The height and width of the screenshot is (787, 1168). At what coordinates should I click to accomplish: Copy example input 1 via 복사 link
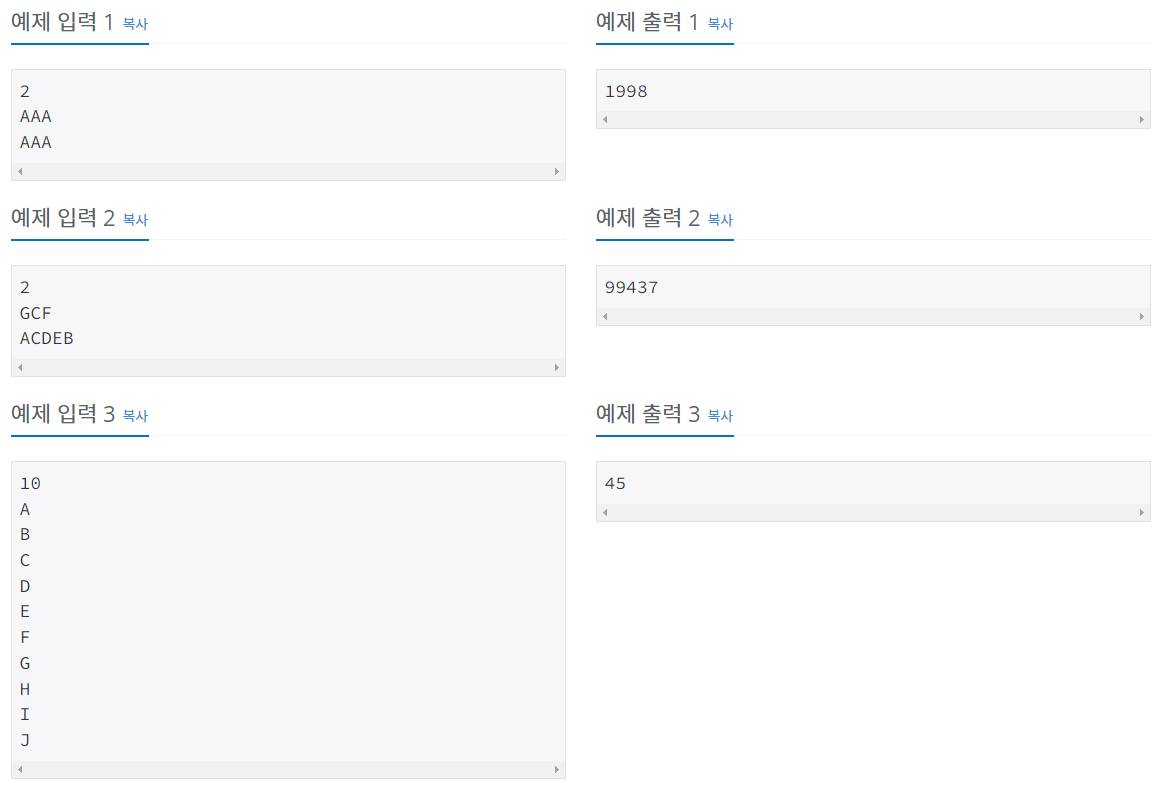(136, 24)
